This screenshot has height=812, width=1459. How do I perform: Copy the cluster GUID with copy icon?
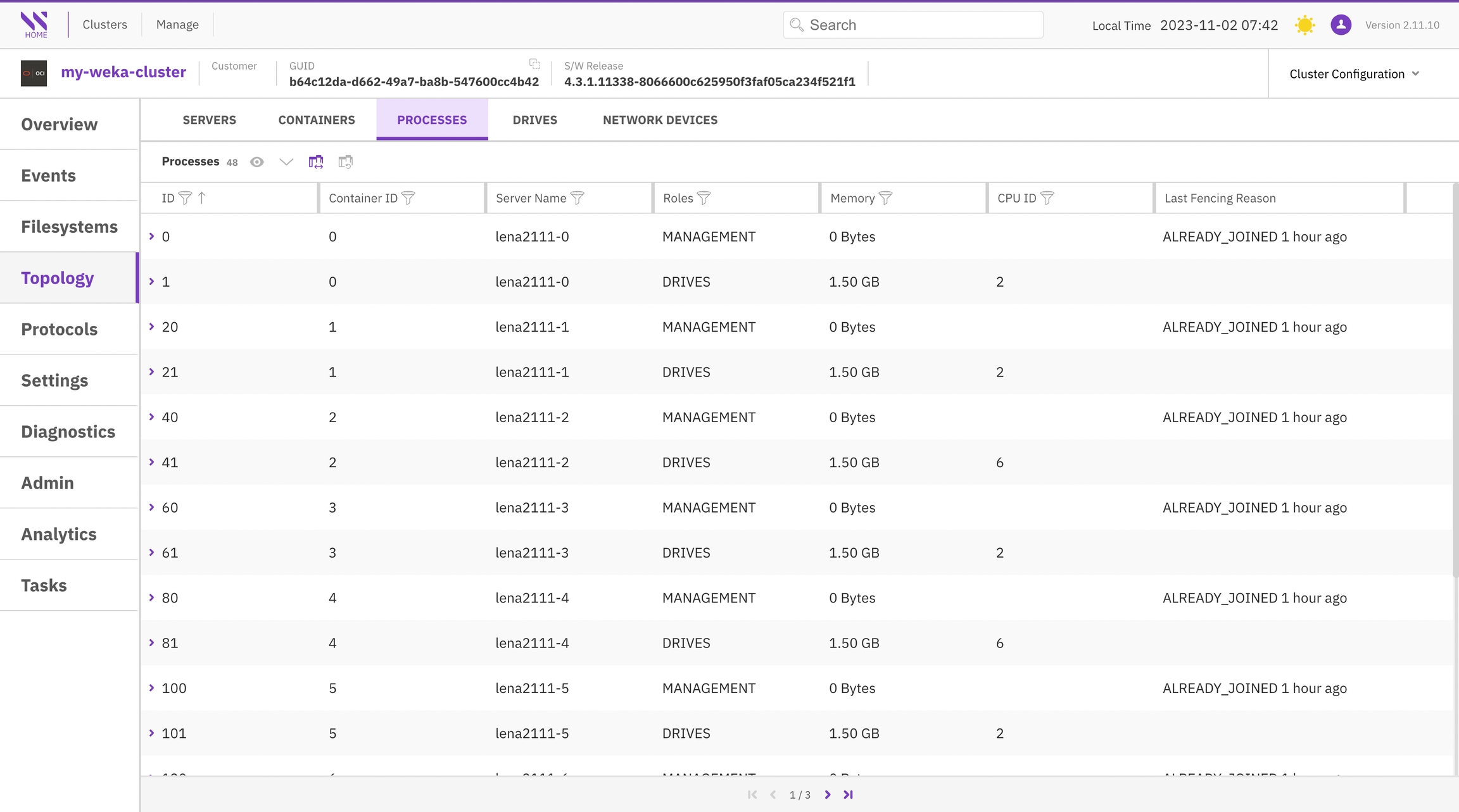(534, 64)
